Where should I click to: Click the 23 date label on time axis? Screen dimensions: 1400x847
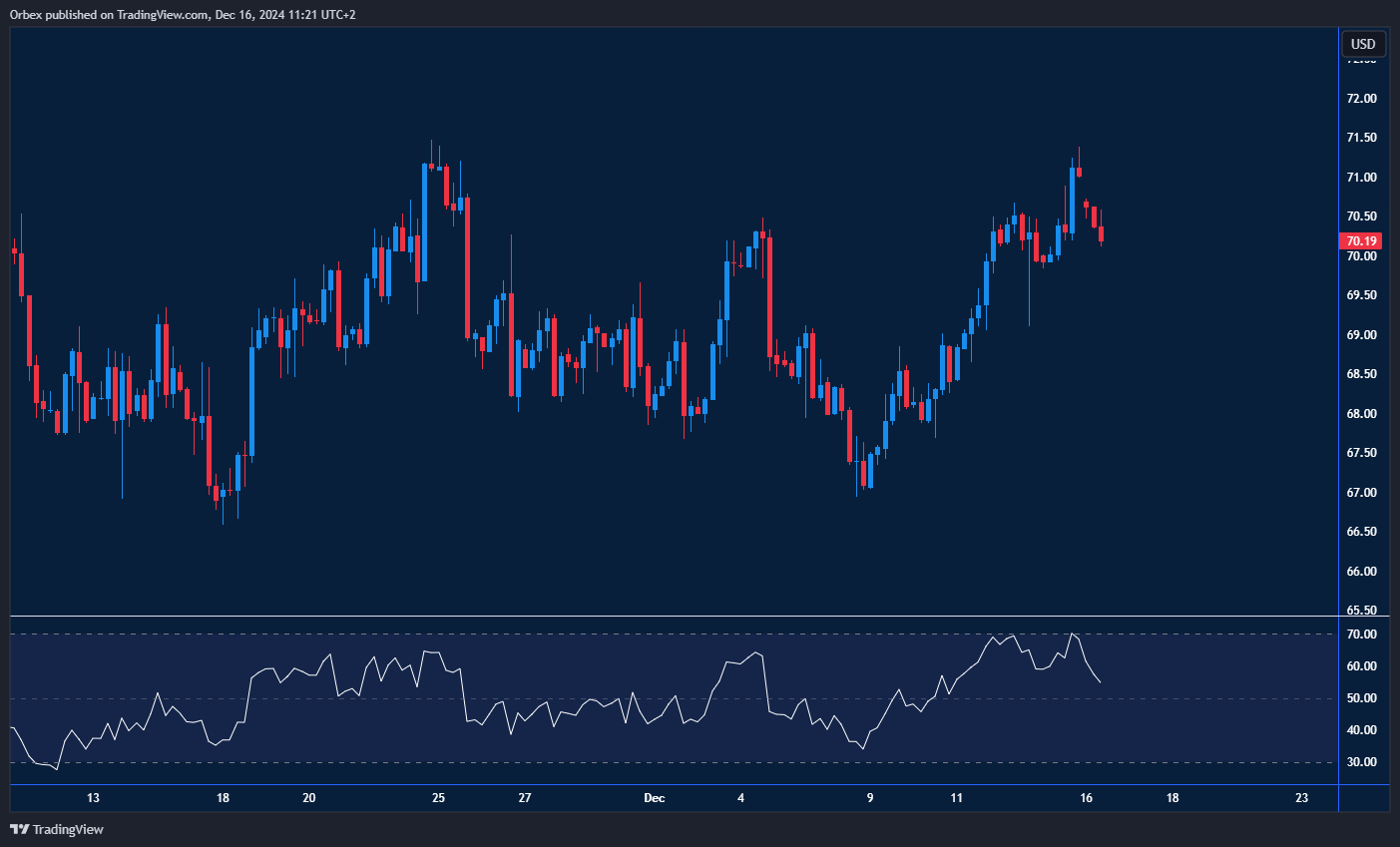click(1301, 798)
